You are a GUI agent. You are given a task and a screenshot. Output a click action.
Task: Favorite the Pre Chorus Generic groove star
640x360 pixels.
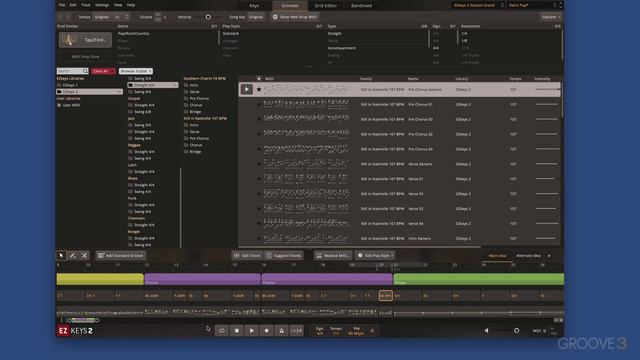(259, 89)
